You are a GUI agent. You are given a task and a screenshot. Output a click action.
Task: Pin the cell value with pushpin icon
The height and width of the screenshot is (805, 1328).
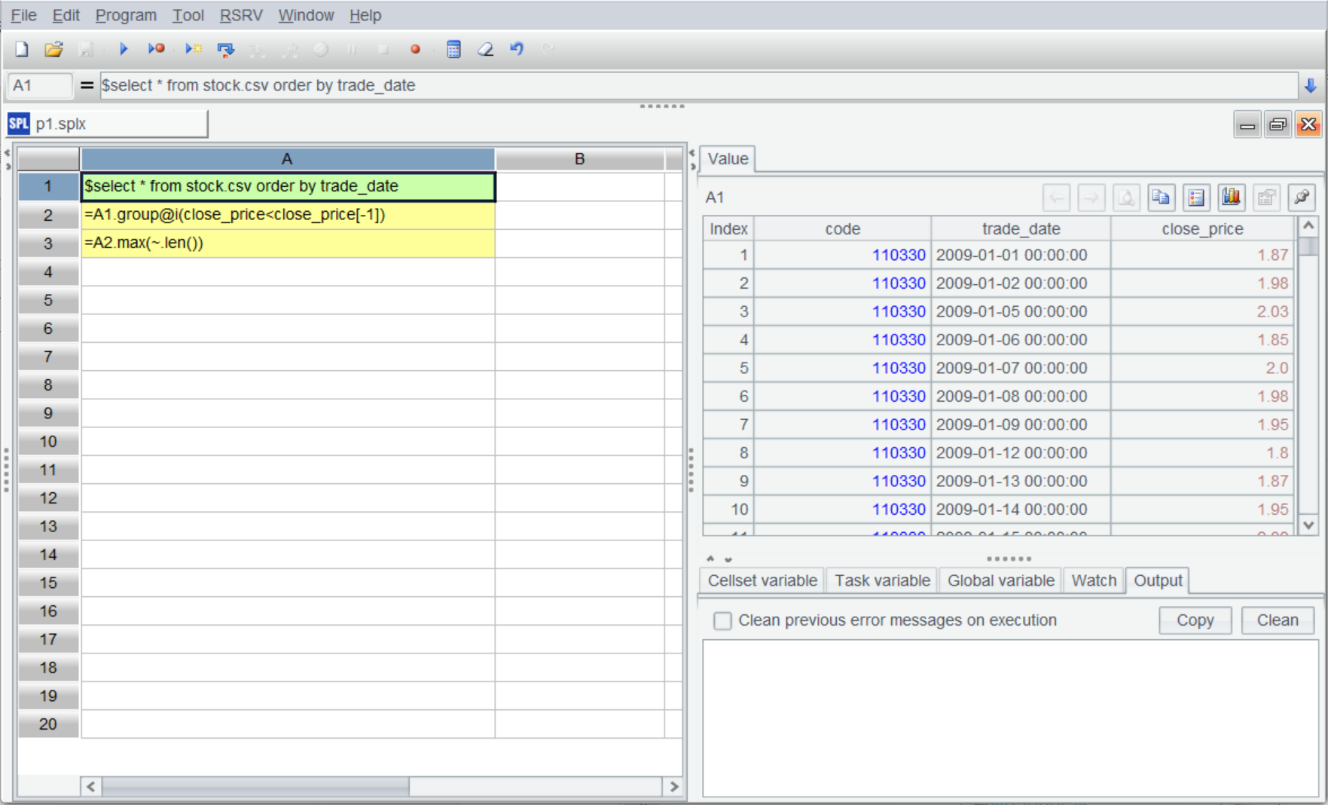click(x=1301, y=198)
